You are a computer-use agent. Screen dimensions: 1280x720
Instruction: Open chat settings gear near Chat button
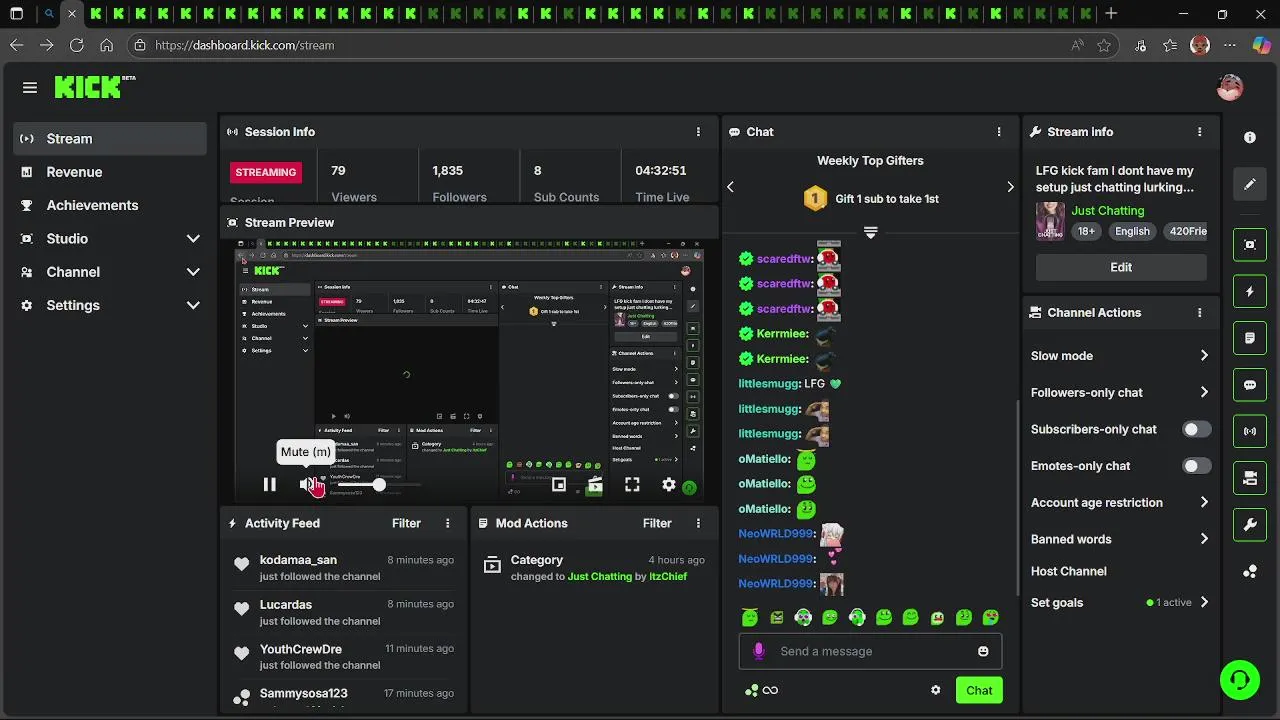tap(936, 690)
